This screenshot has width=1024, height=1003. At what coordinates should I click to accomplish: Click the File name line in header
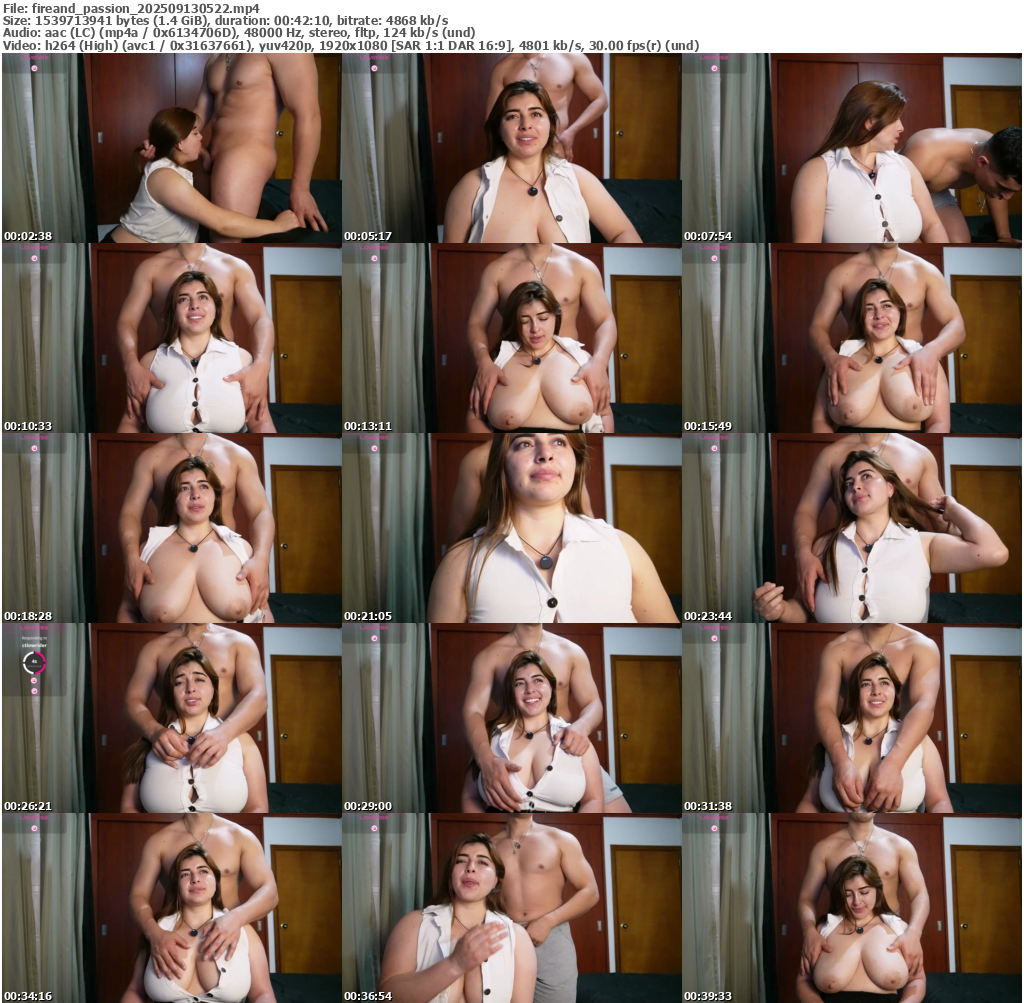click(x=130, y=7)
